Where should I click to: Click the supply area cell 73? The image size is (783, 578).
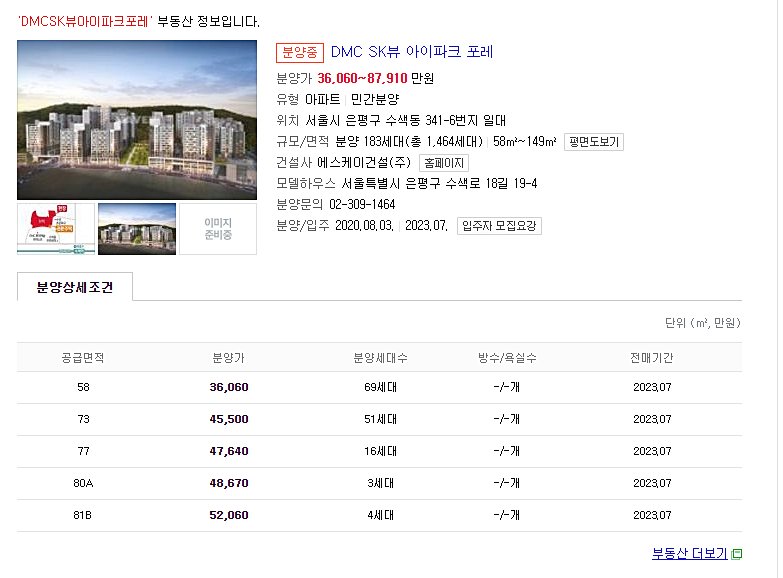point(83,419)
